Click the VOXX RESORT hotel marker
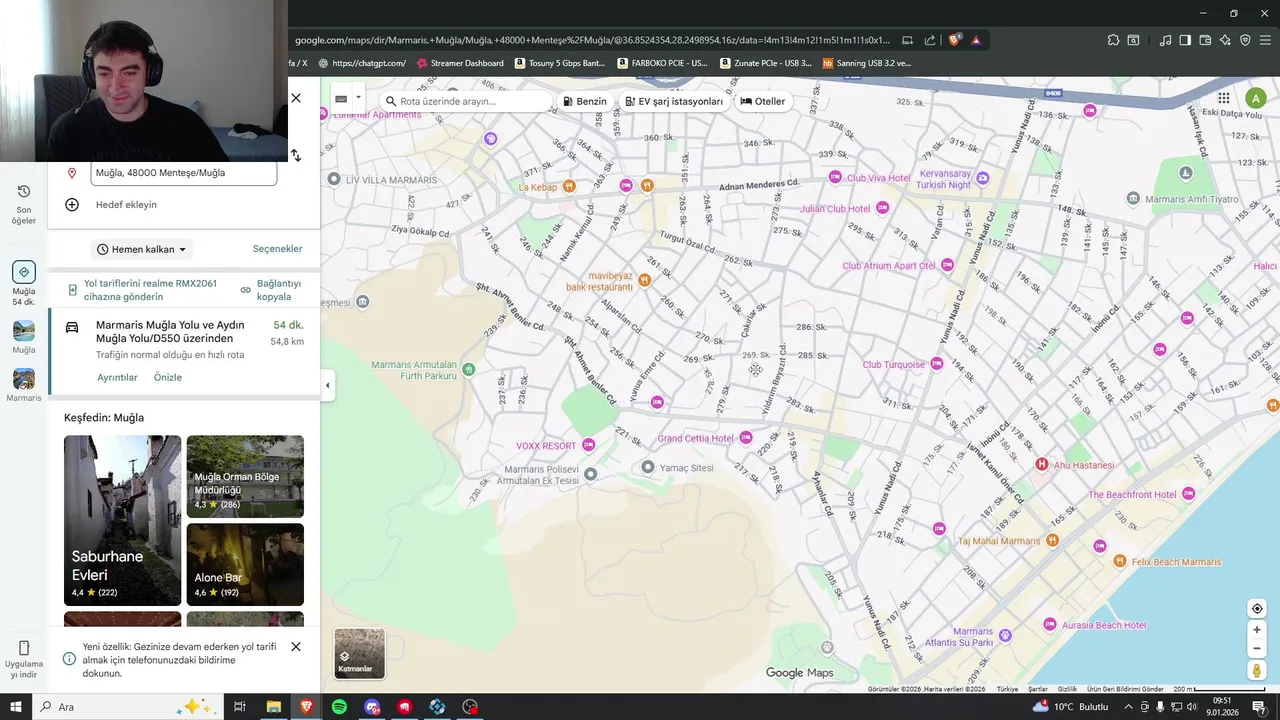The image size is (1280, 720). pos(588,445)
